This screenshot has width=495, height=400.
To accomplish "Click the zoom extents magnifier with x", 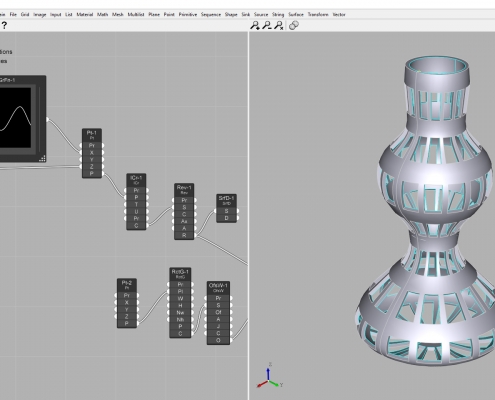I will pos(279,26).
